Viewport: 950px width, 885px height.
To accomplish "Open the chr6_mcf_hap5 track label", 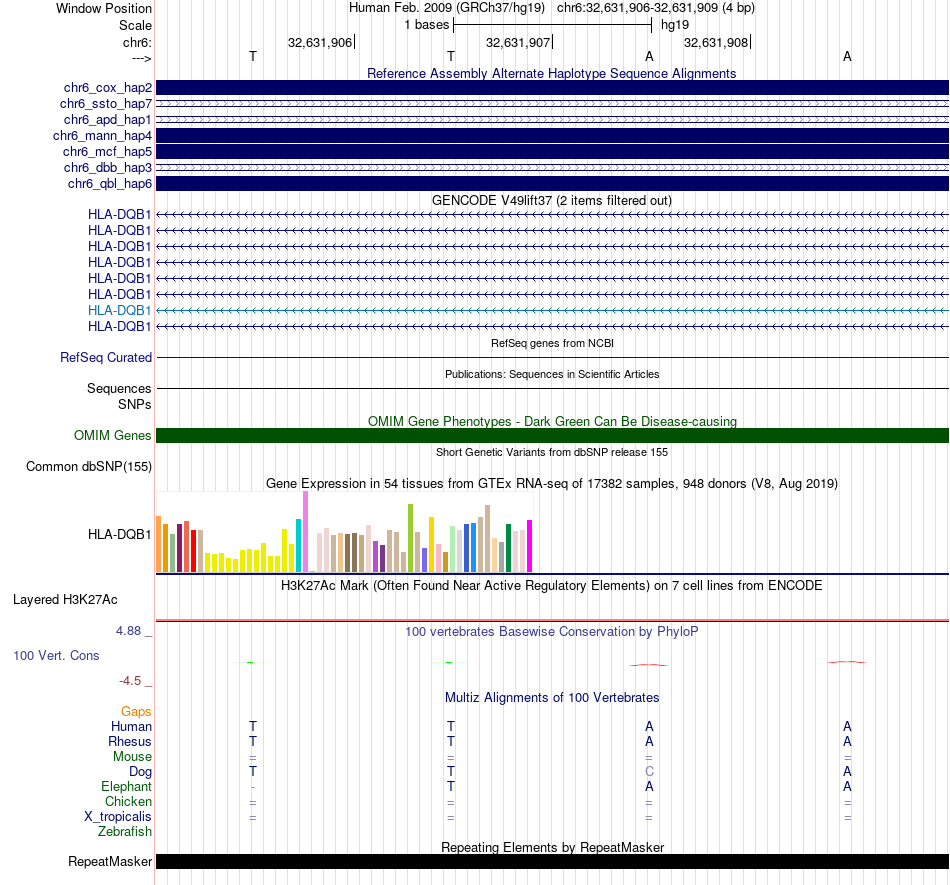I will point(107,151).
